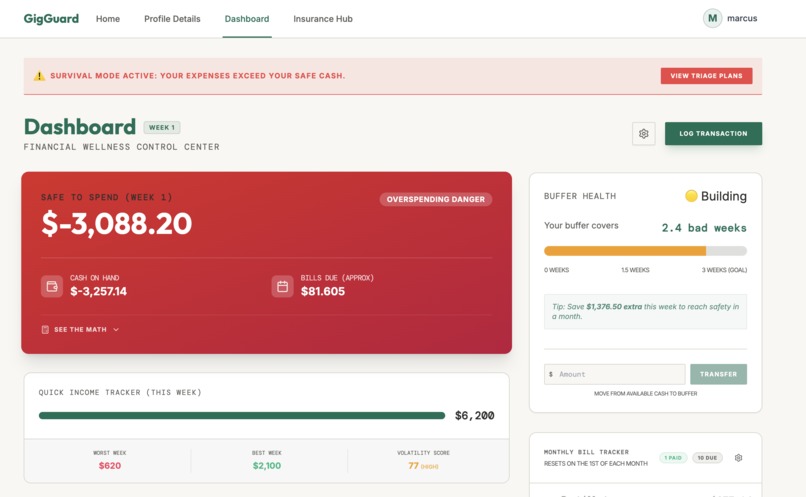Click the Bills Due calendar icon
The width and height of the screenshot is (806, 497).
click(x=282, y=286)
